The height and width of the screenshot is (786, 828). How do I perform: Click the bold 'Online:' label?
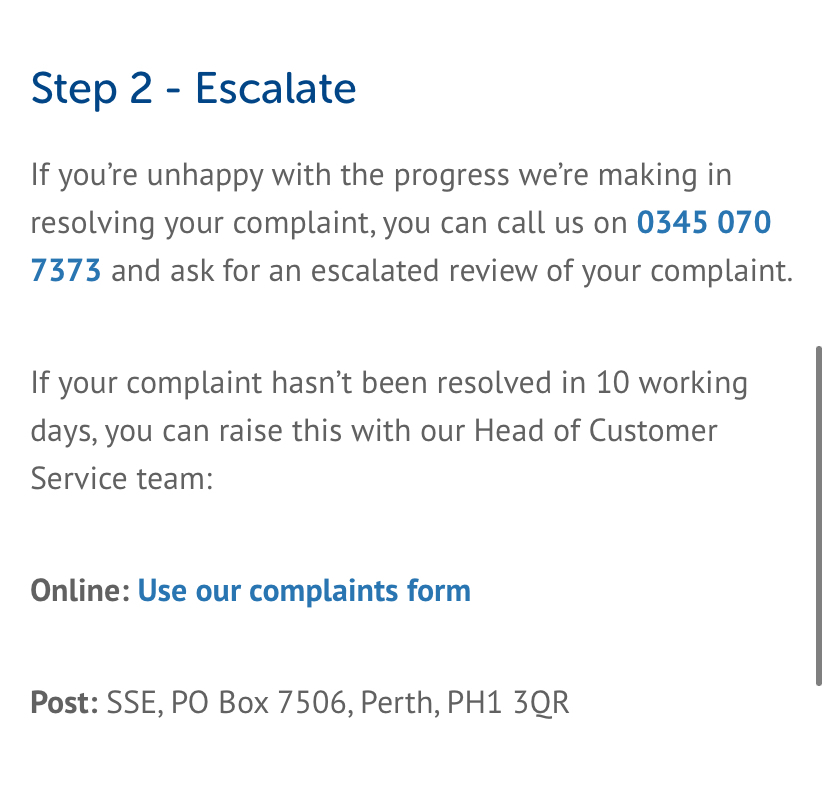(81, 591)
